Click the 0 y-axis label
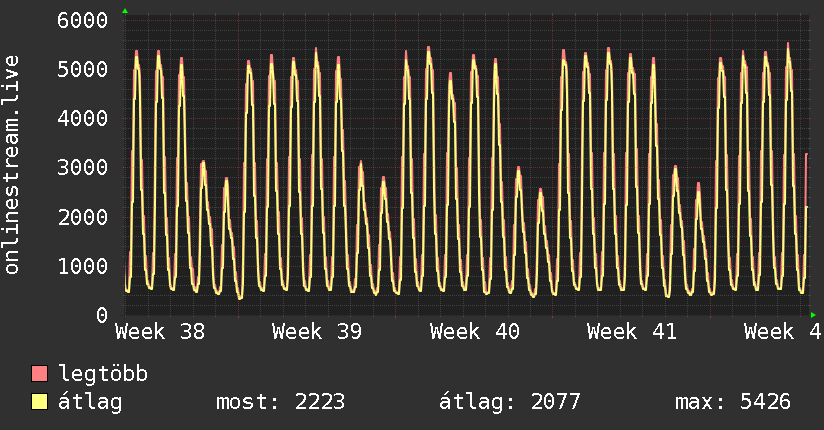The height and width of the screenshot is (430, 824). point(102,315)
